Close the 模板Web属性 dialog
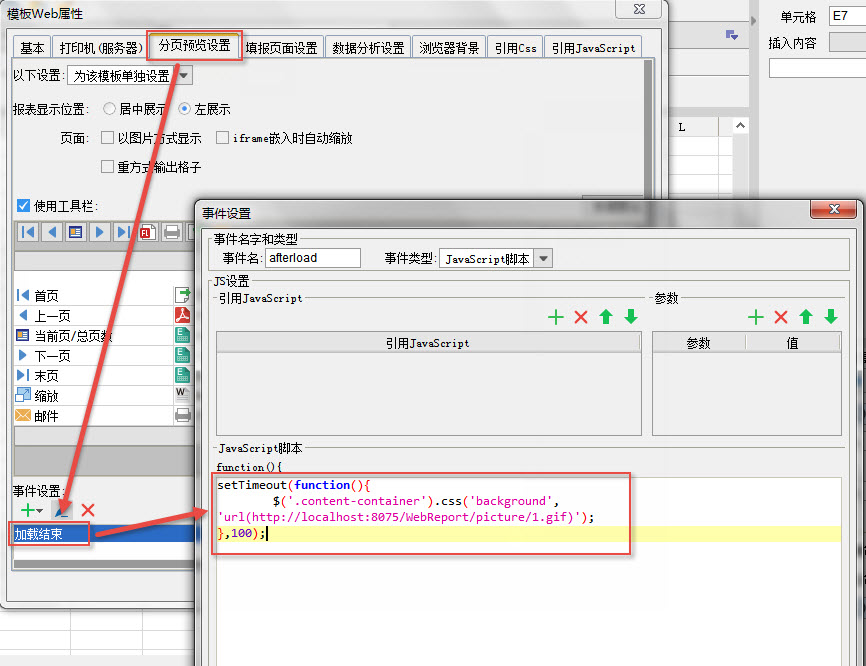Viewport: 866px width, 666px height. [638, 9]
